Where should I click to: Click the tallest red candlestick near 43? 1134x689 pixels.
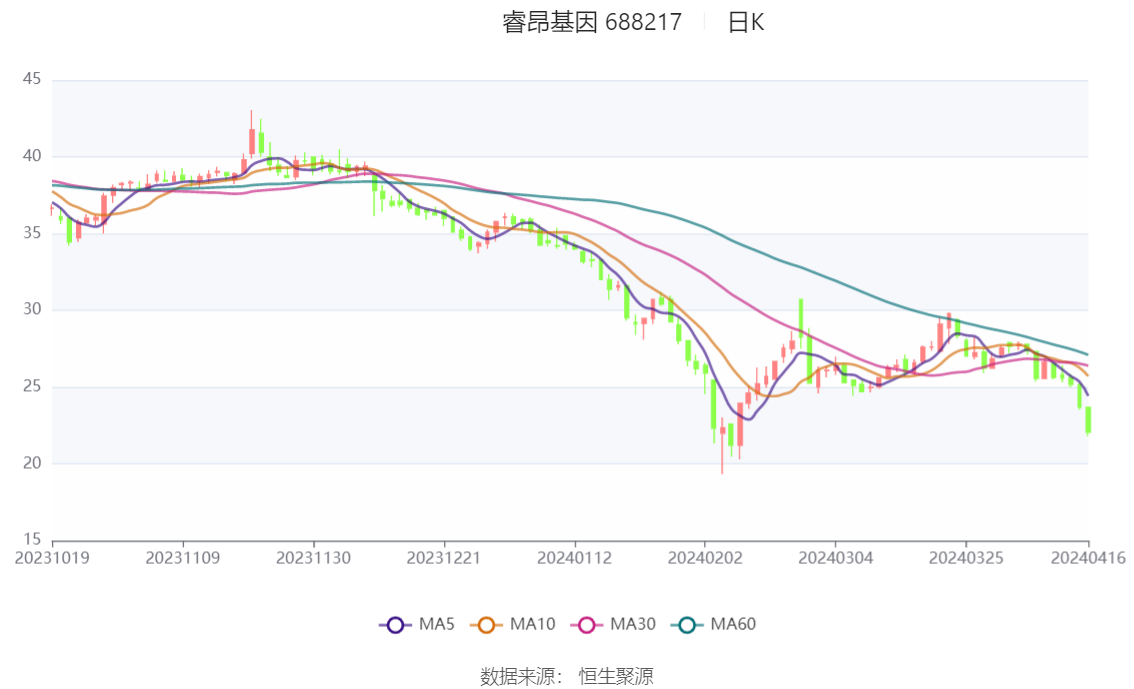[252, 134]
